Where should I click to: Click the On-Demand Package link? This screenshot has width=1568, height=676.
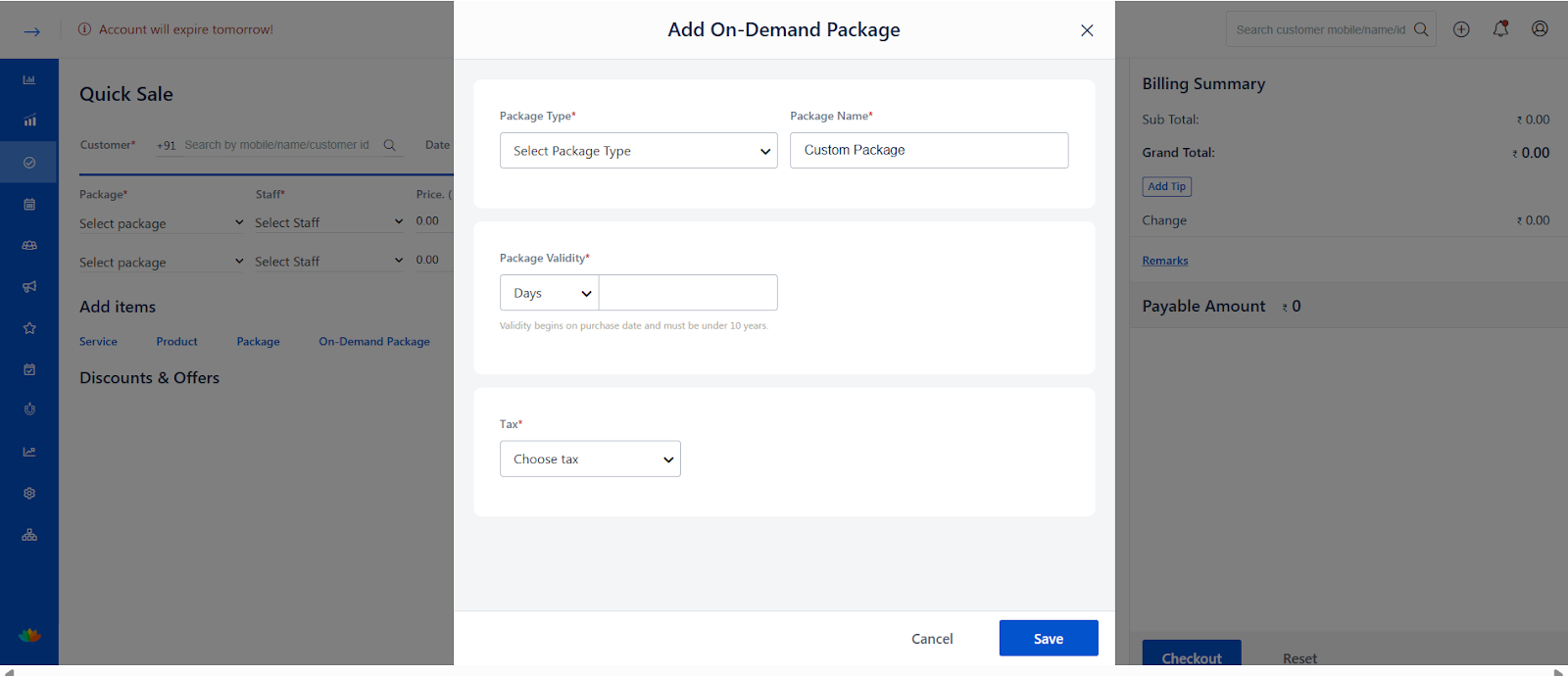point(374,342)
